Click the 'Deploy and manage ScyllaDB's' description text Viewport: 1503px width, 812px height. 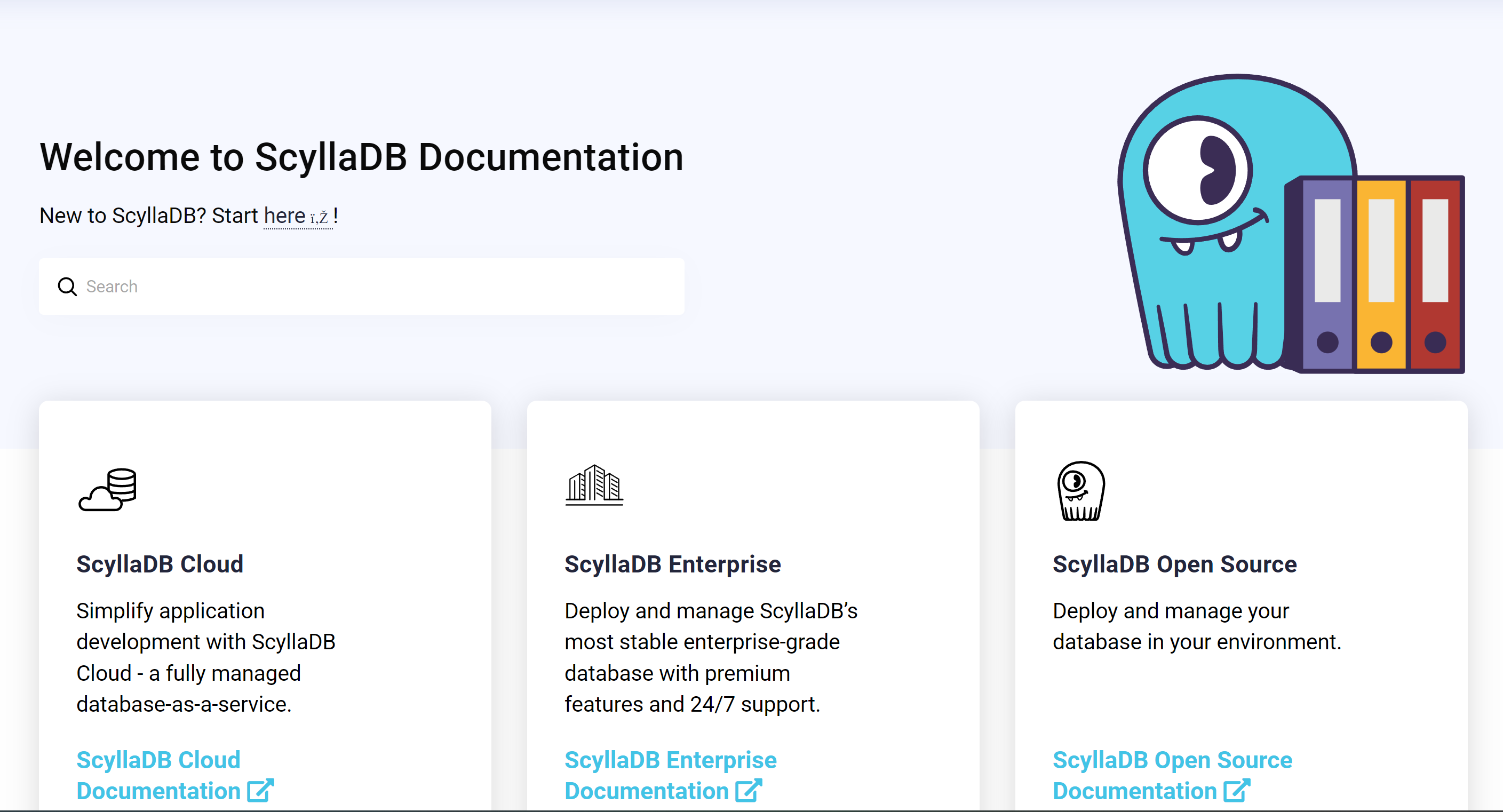[711, 657]
